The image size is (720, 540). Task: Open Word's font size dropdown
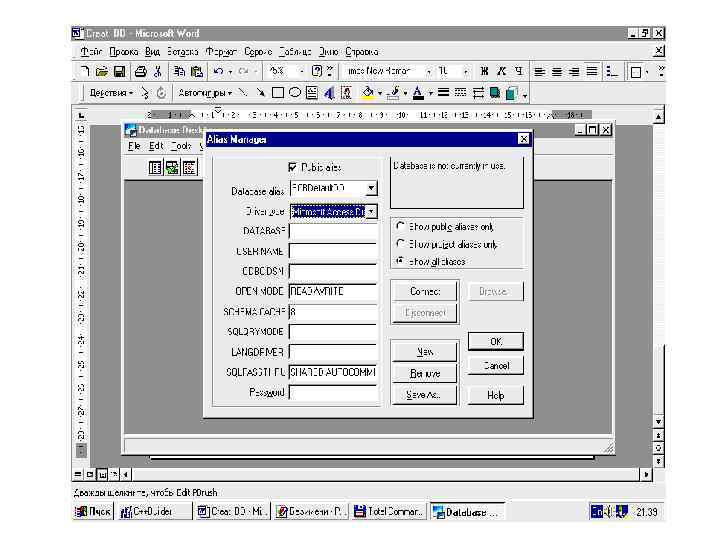[466, 71]
